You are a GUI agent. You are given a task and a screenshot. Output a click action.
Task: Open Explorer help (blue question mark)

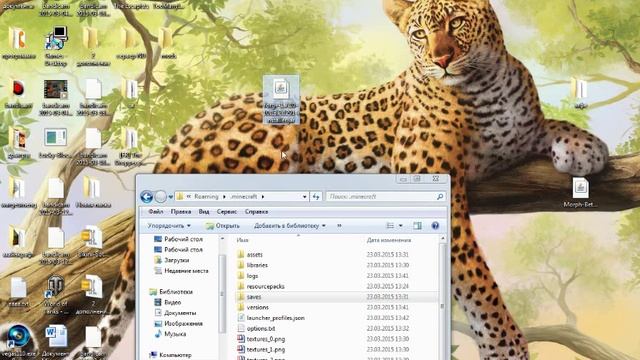435,226
